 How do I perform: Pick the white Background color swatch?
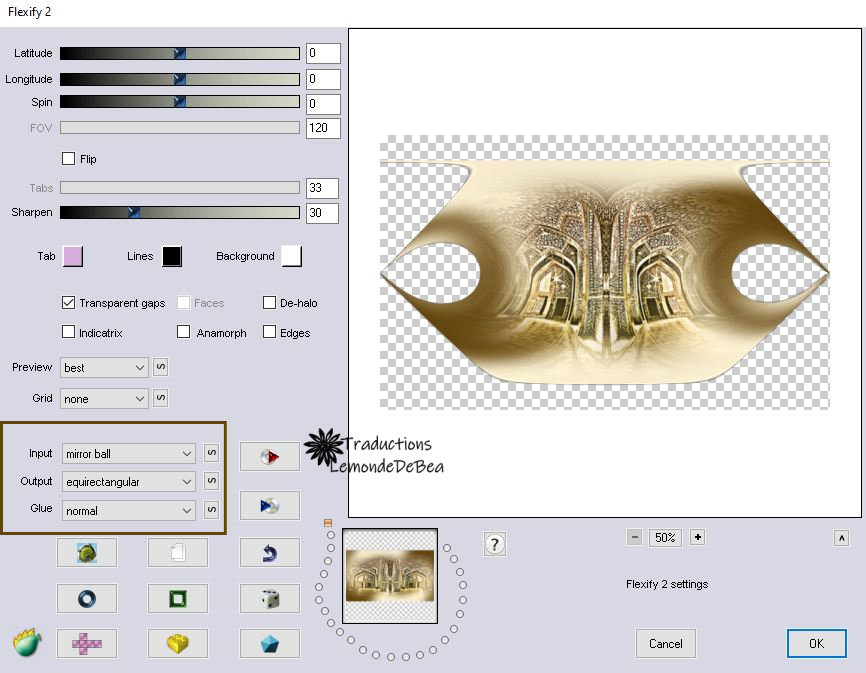coord(292,257)
